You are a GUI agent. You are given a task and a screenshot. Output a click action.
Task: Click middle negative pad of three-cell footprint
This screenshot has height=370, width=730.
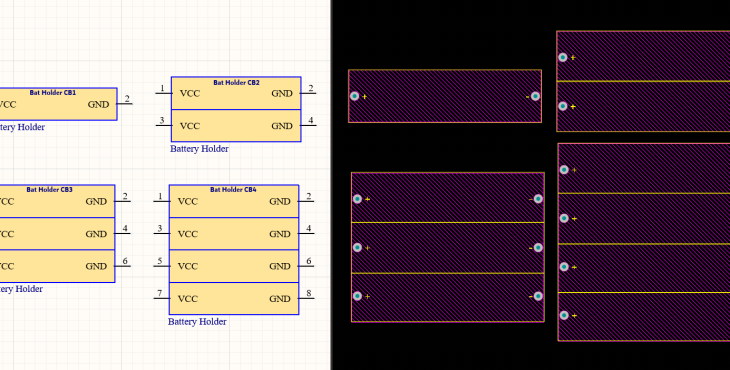click(538, 248)
